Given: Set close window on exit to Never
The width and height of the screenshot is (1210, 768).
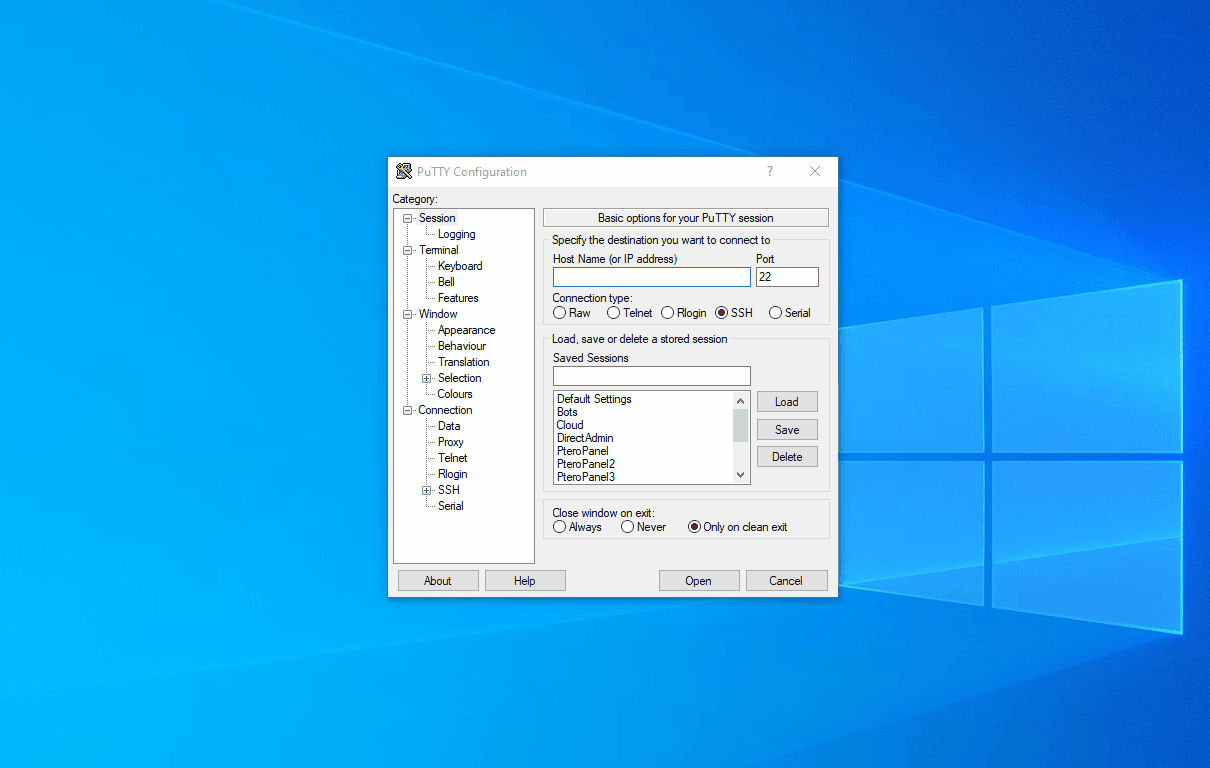Looking at the screenshot, I should (x=628, y=527).
